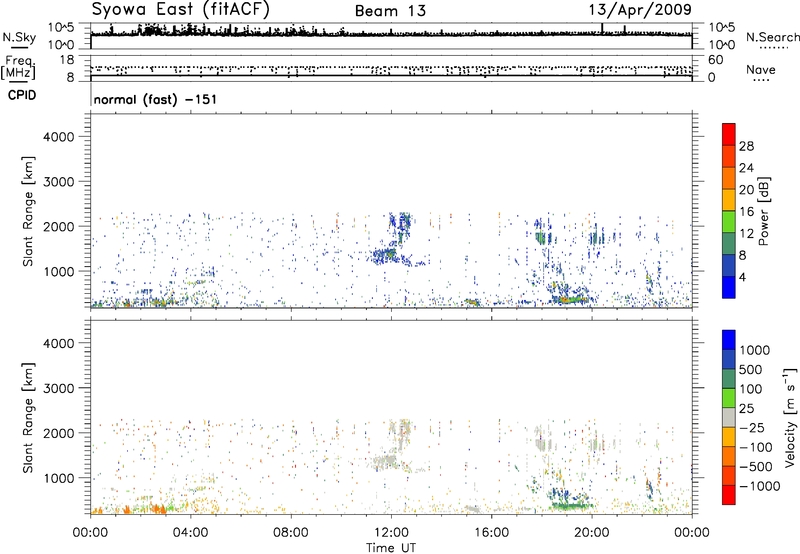Select the "12" Power colorbar value

coord(746,233)
